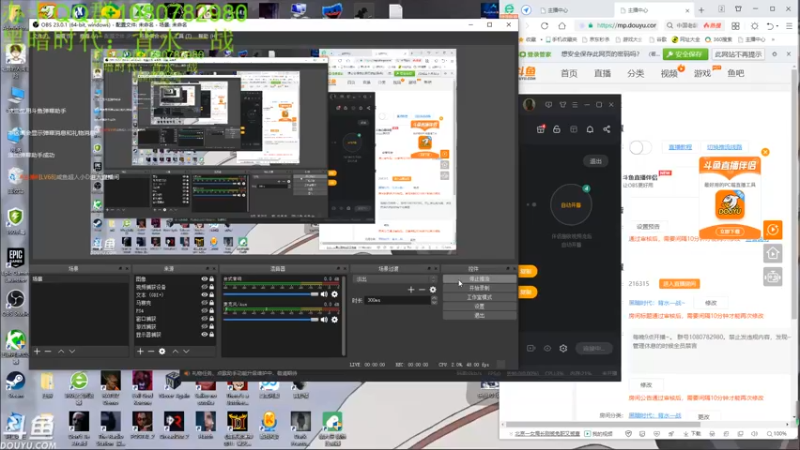Remove the selected scene with the minus icon
This screenshot has height=450, width=800.
(48, 352)
